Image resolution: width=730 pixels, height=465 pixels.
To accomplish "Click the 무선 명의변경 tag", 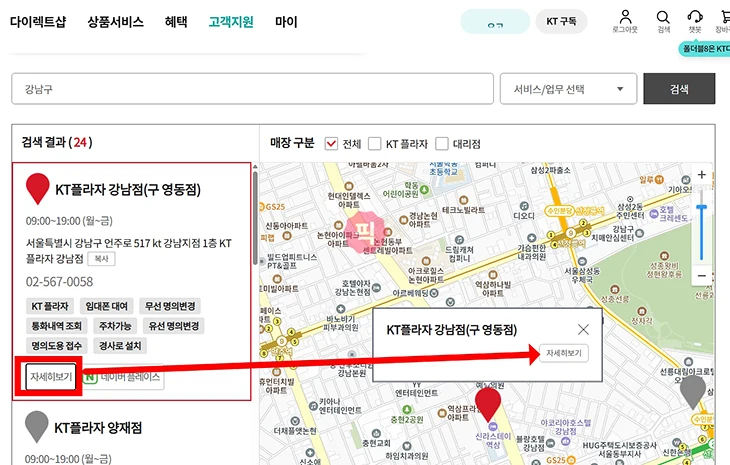I will 170,306.
